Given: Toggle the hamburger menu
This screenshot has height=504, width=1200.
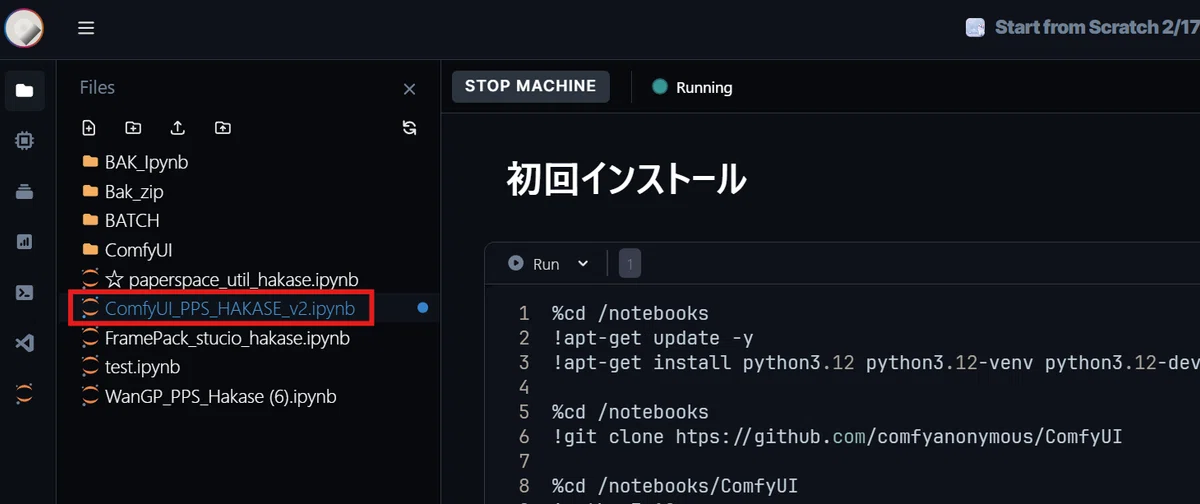Looking at the screenshot, I should [86, 28].
